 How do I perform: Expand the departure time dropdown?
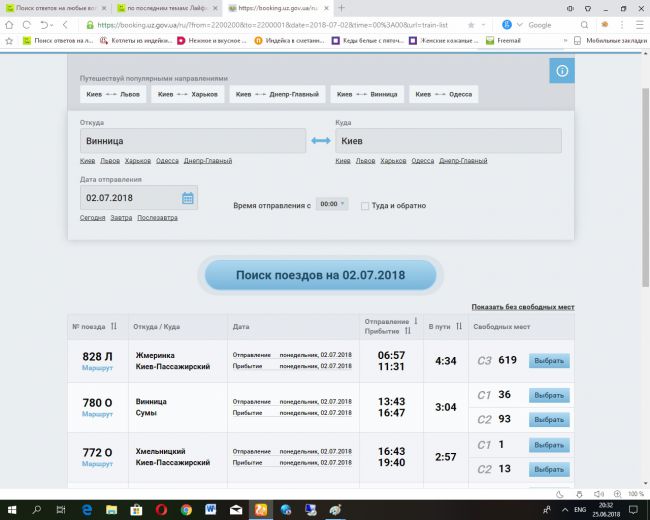coord(332,204)
